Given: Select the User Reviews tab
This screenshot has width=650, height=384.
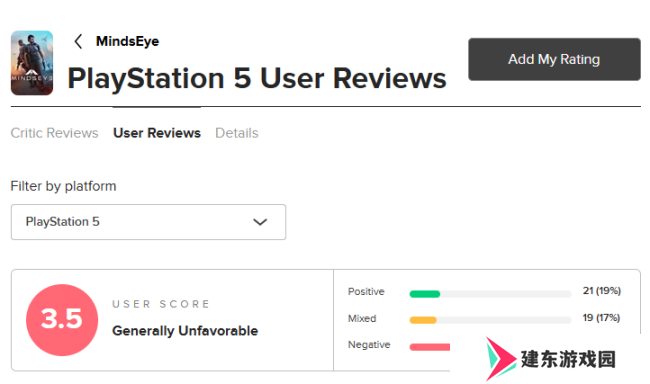Looking at the screenshot, I should tap(157, 133).
